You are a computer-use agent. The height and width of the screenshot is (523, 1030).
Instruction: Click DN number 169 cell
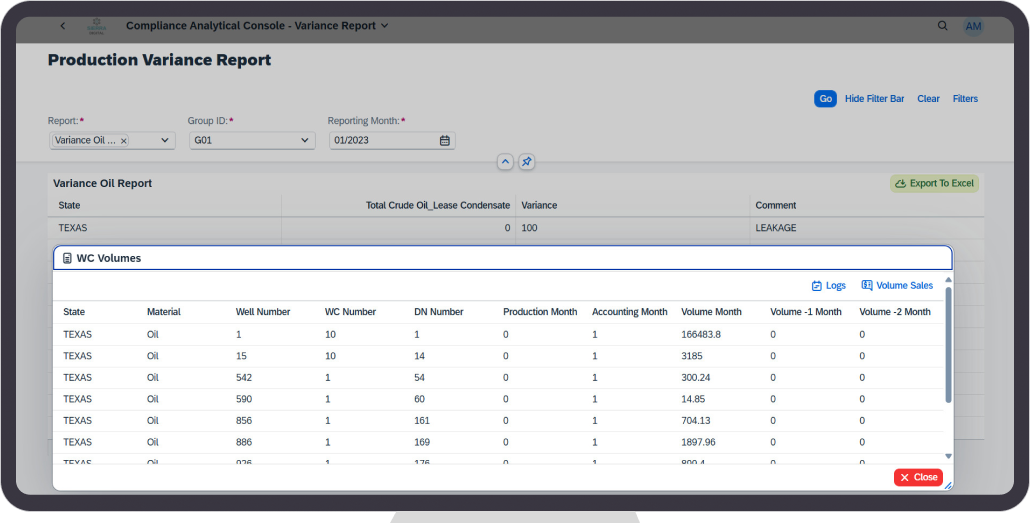point(422,442)
